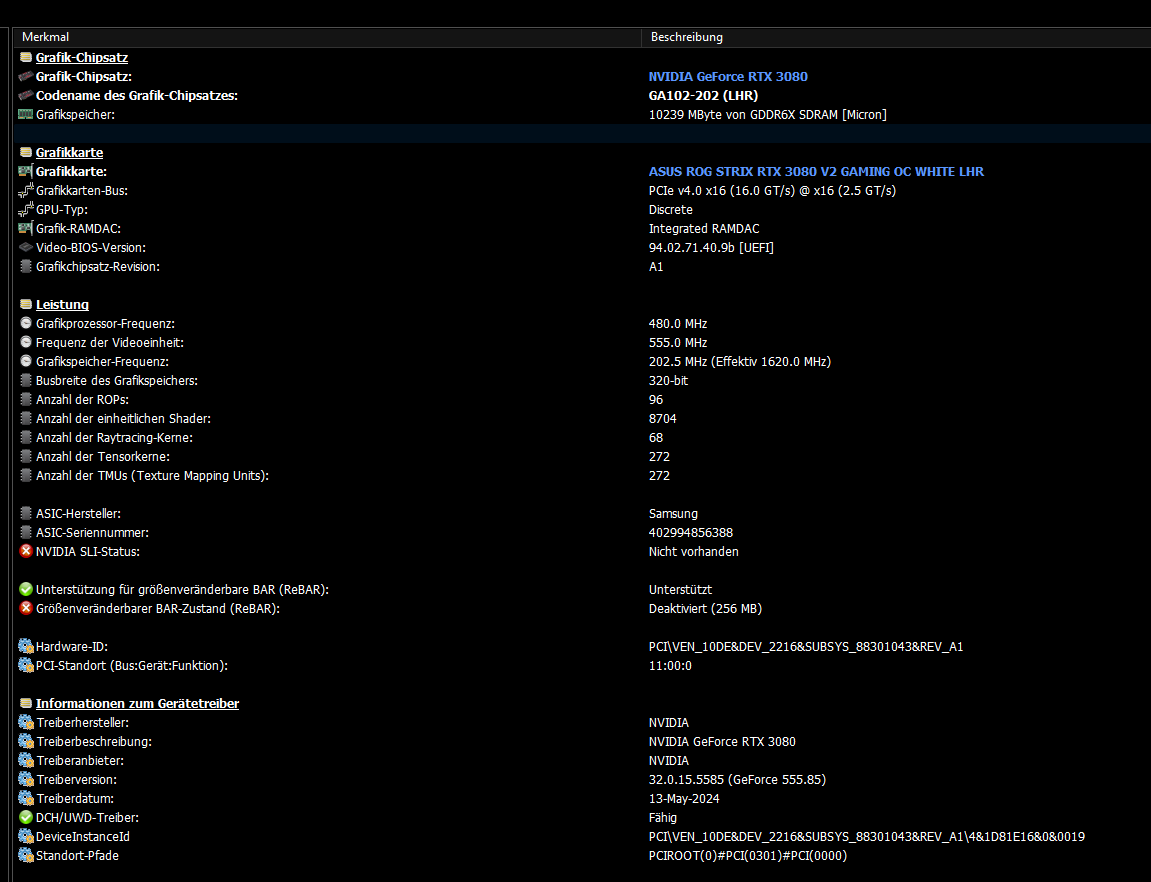The image size is (1151, 882).
Task: Click the icon beside Grafikchipsatz-Revision
Action: 26,266
